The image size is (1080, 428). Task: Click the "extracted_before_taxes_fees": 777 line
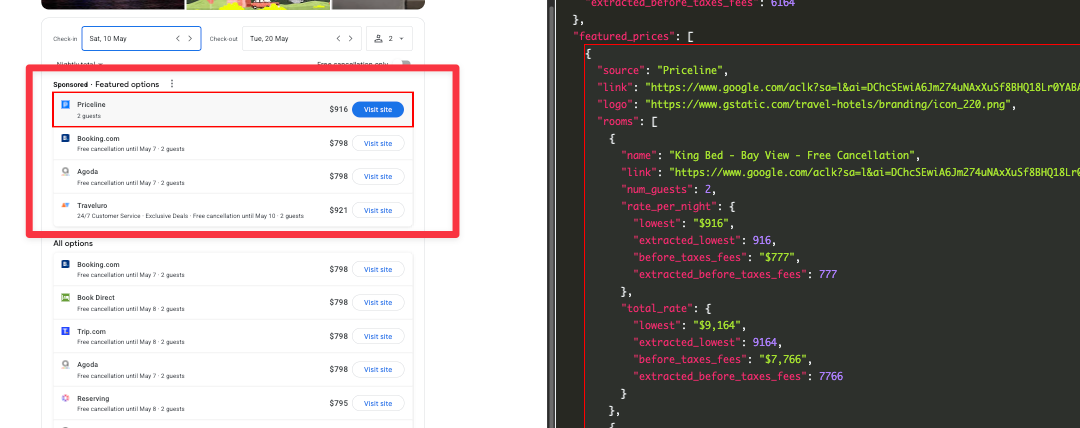[736, 274]
